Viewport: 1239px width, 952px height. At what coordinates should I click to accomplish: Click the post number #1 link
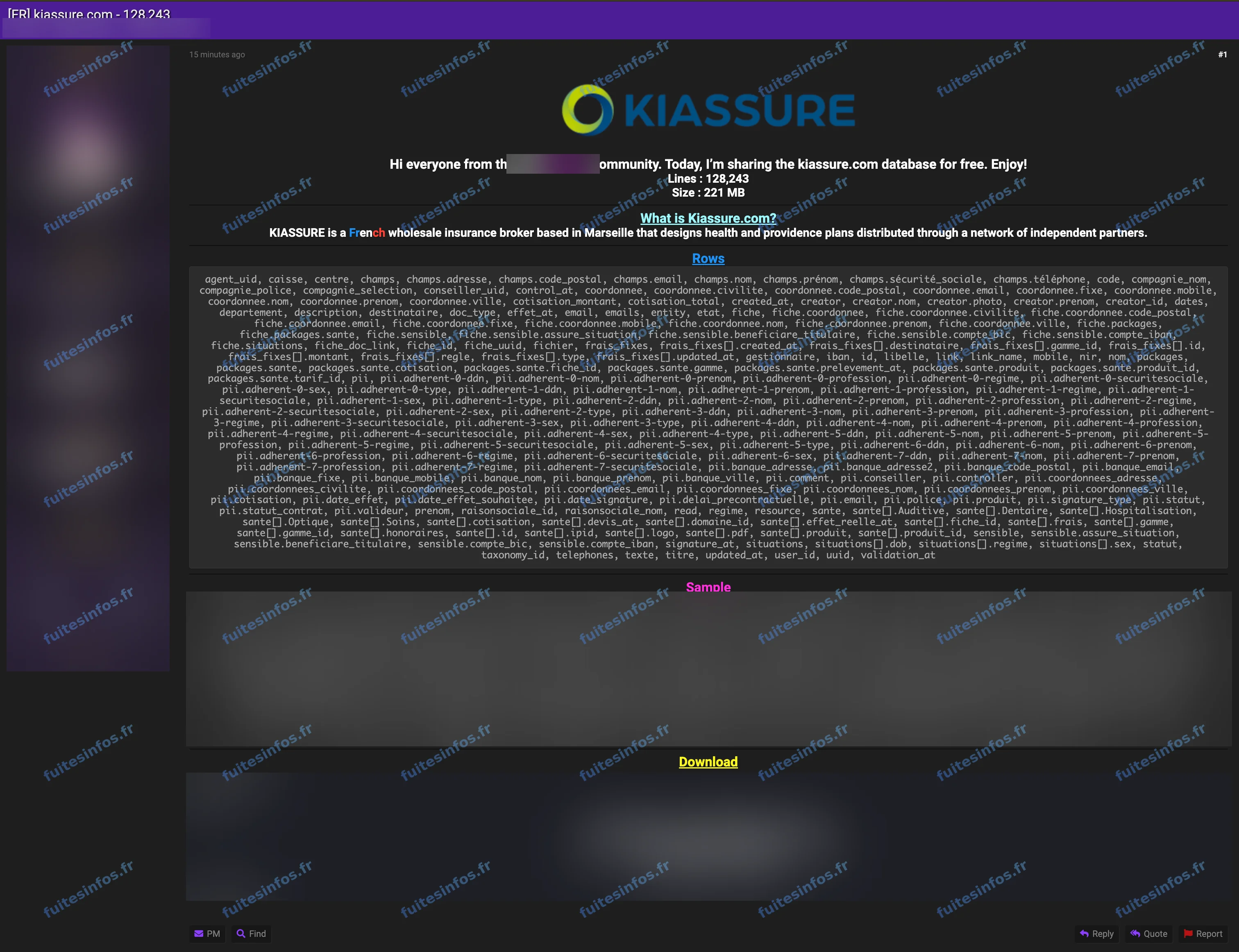[1222, 54]
